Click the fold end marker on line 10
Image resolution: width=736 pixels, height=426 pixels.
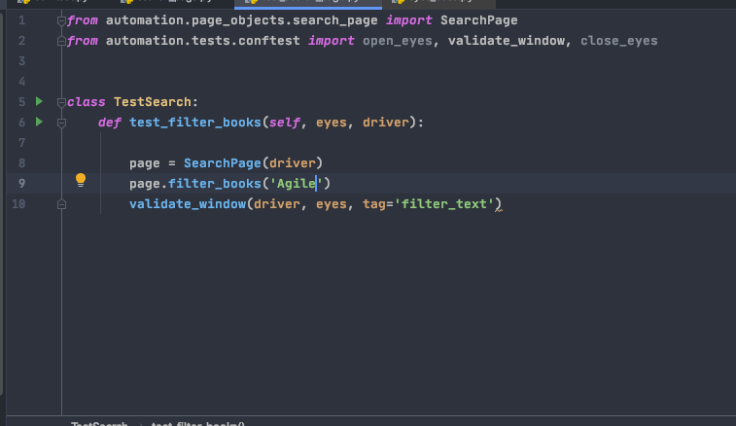coord(61,205)
